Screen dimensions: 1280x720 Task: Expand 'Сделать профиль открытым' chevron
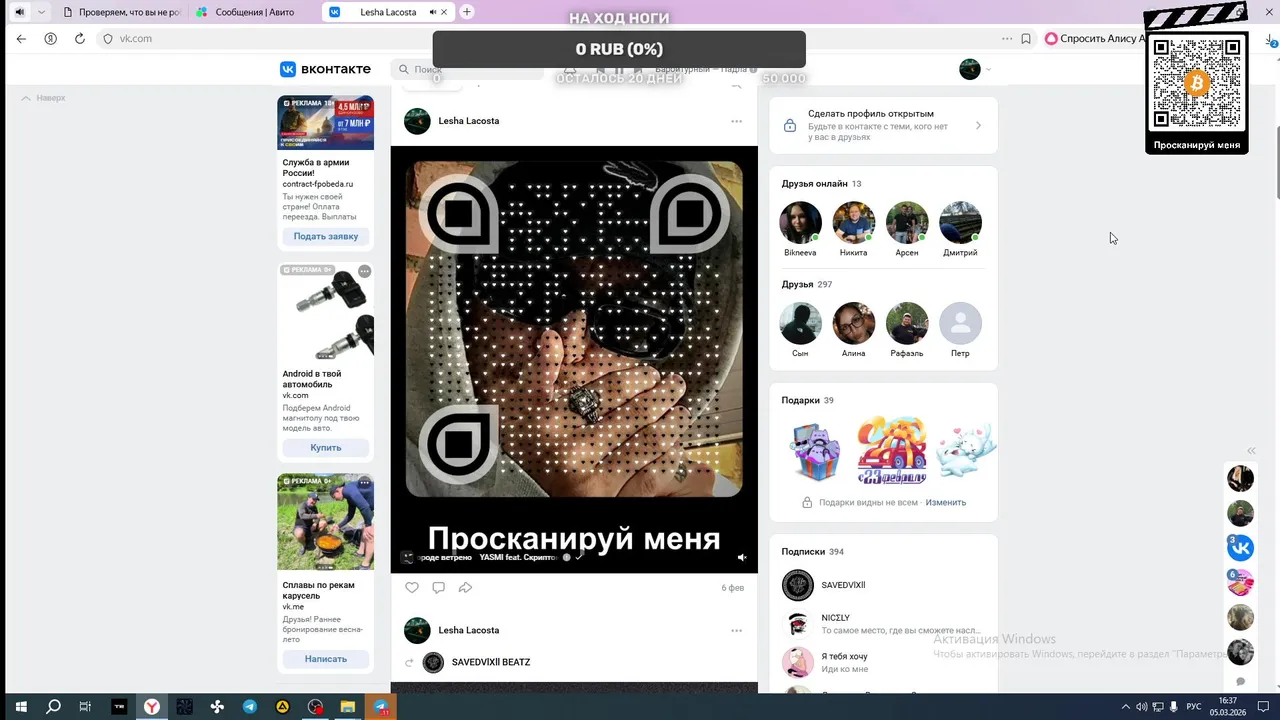click(x=978, y=126)
